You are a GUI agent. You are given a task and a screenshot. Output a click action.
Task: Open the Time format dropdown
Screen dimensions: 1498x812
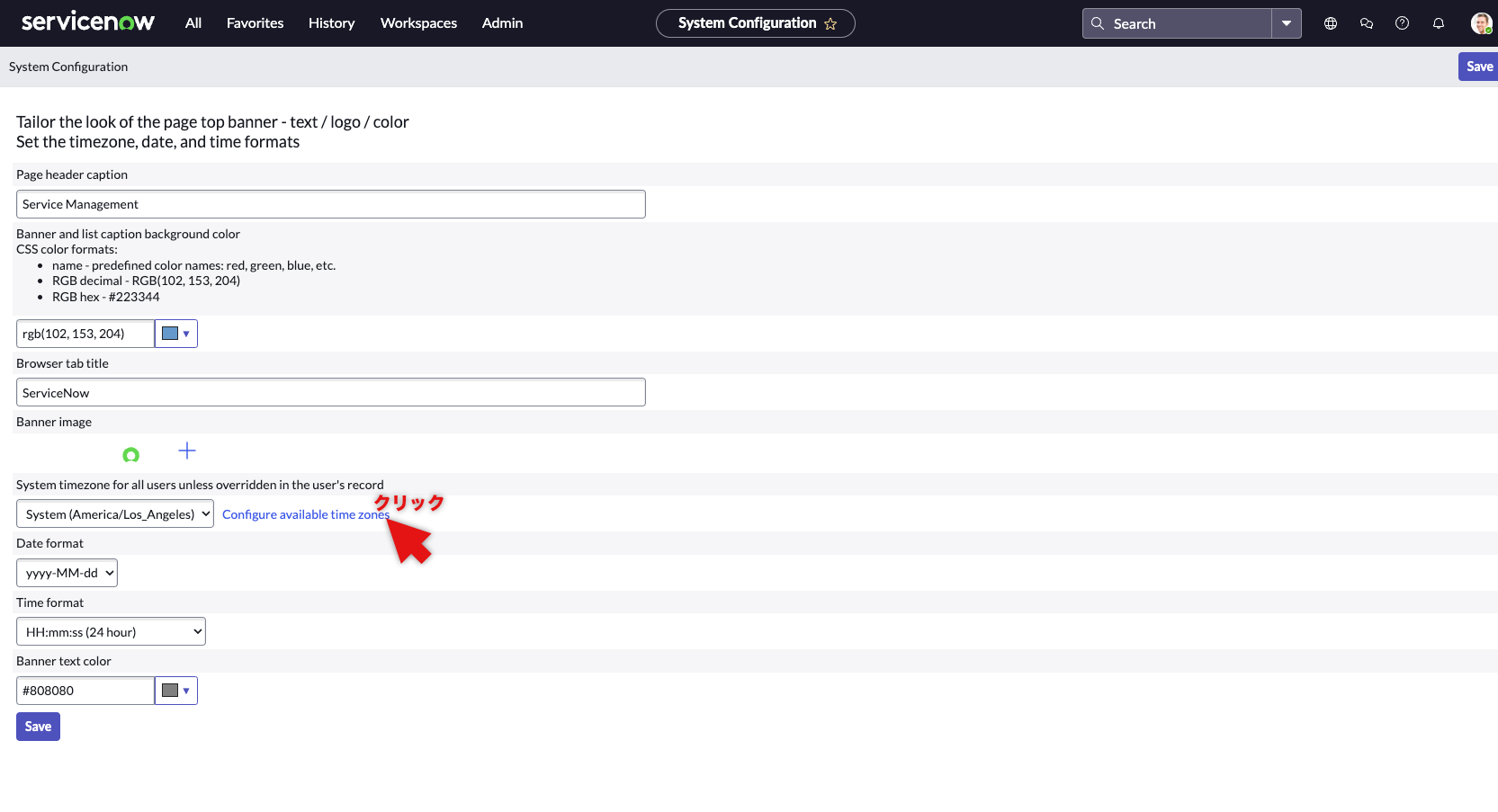pyautogui.click(x=110, y=630)
